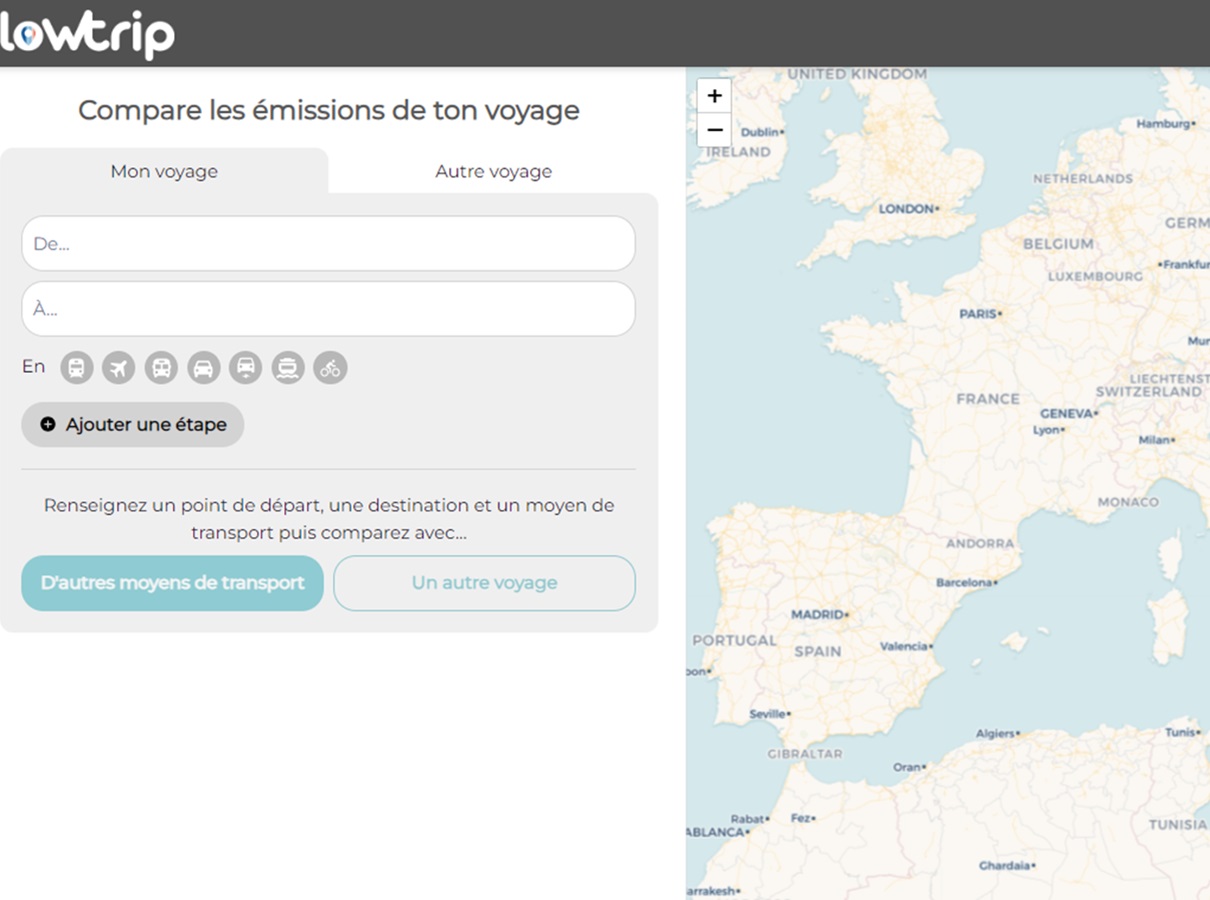
Task: Zoom in on the map
Action: pos(714,96)
